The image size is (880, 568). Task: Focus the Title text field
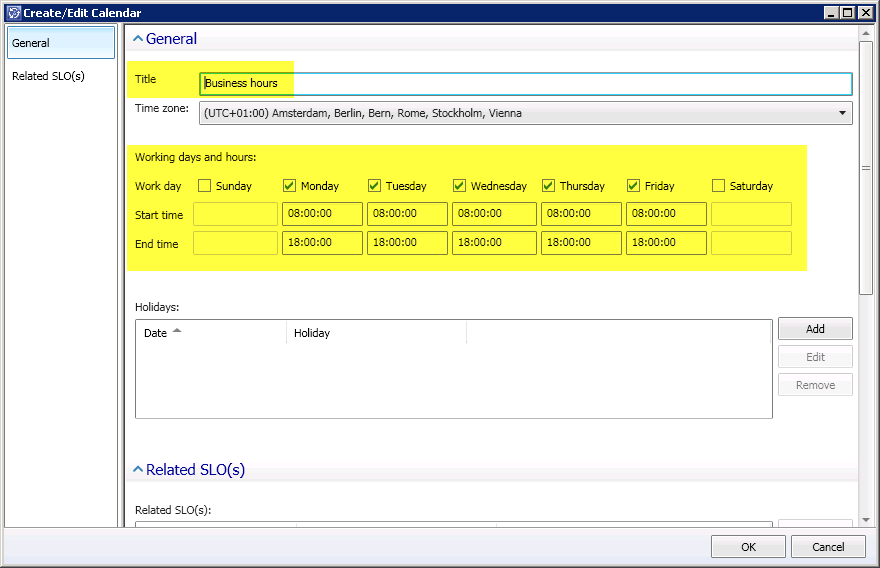point(525,83)
